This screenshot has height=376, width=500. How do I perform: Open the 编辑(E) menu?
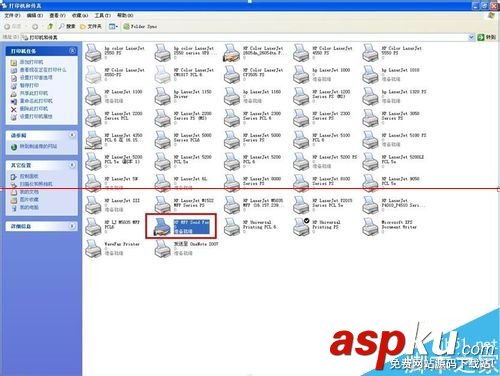pos(35,15)
